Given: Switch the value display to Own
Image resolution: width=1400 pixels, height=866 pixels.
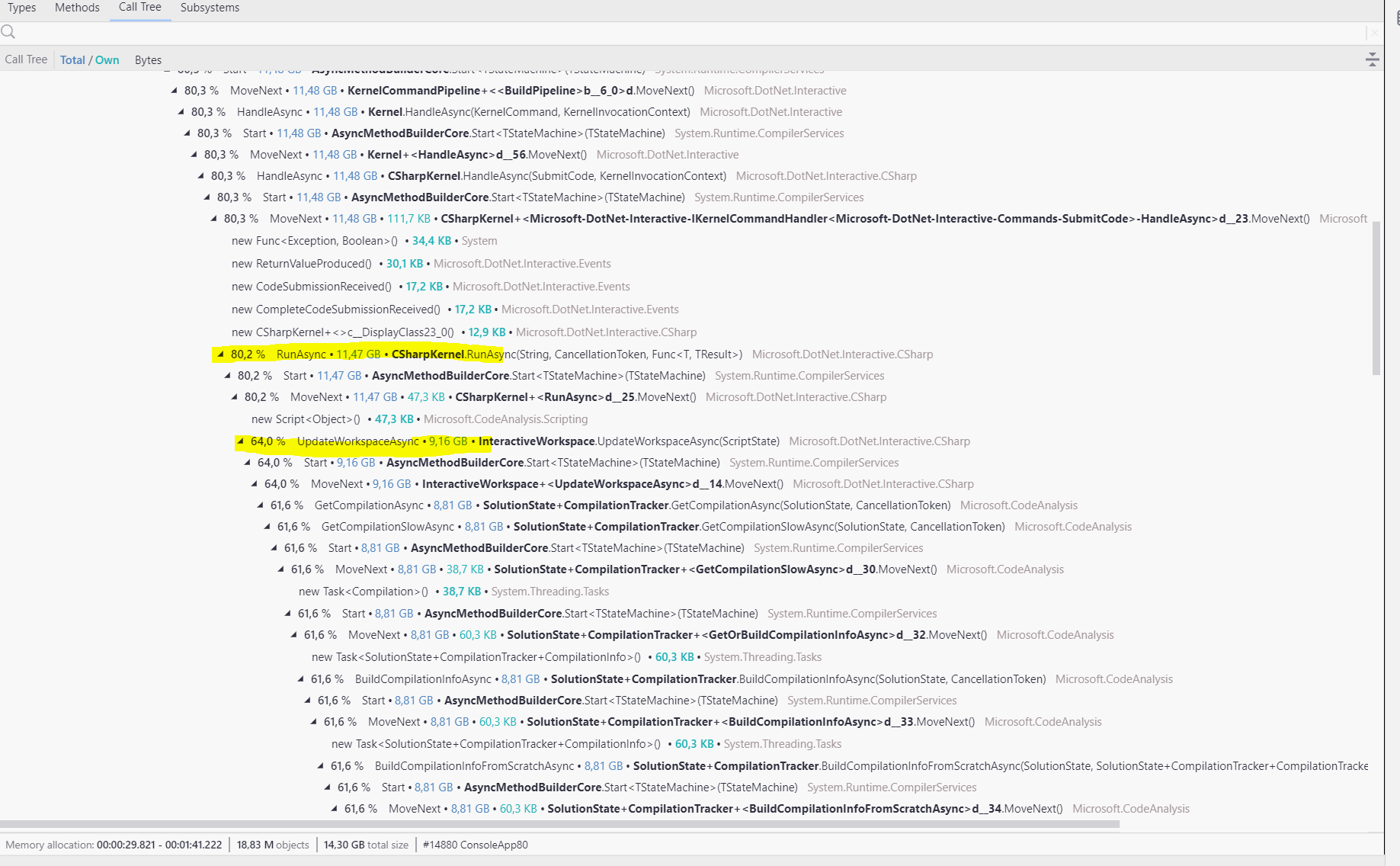Looking at the screenshot, I should click(107, 59).
